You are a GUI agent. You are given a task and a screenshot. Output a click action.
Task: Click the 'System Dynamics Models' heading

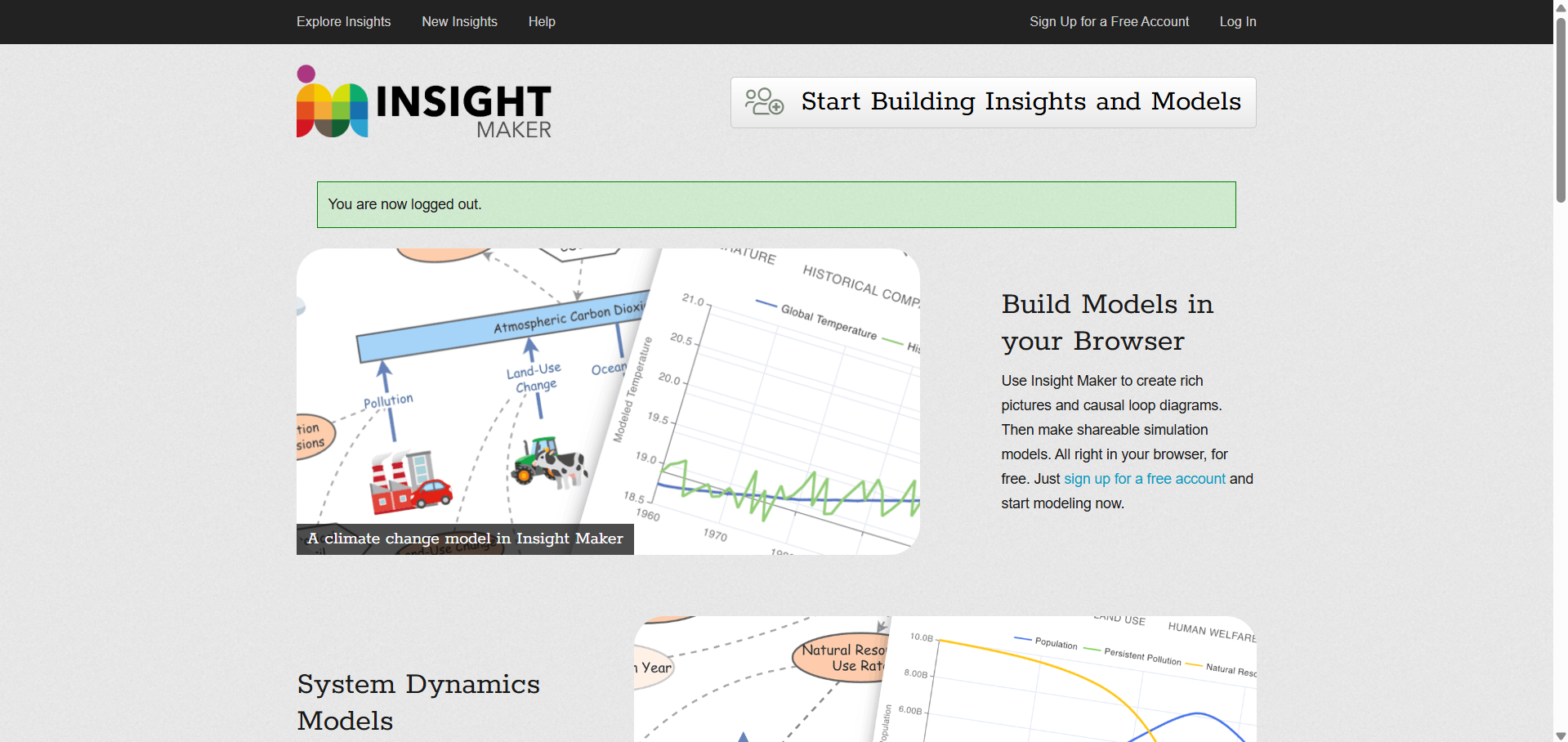[418, 702]
